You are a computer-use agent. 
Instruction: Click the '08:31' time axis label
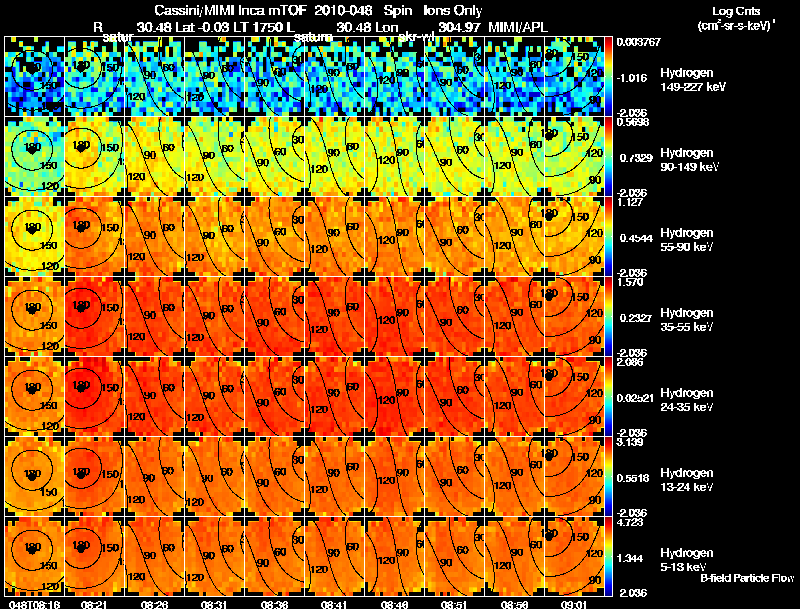click(x=213, y=604)
